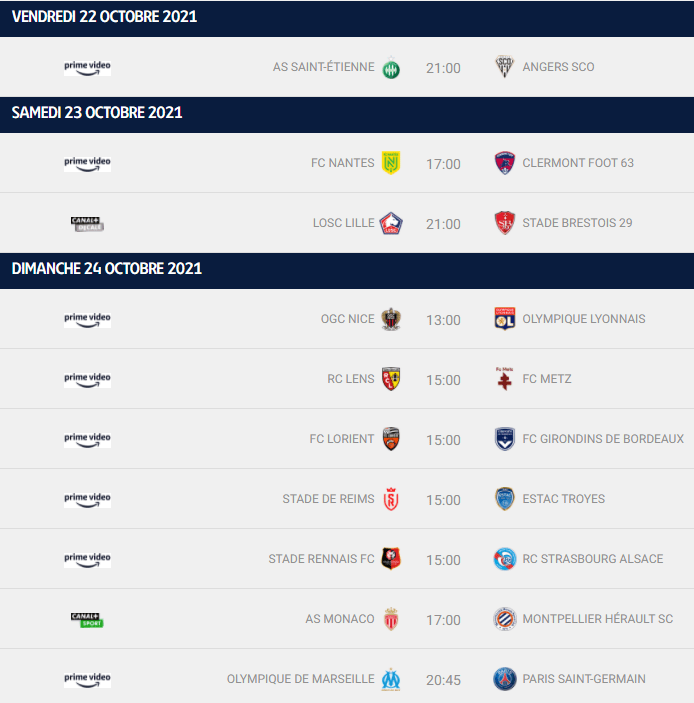Click the FC Nantes yellow crest
The height and width of the screenshot is (703, 694).
391,163
